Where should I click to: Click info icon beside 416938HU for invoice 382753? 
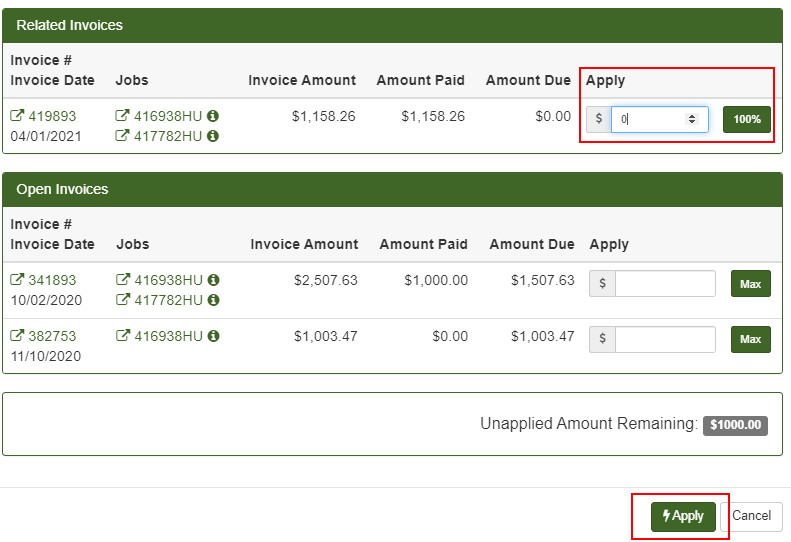click(213, 336)
